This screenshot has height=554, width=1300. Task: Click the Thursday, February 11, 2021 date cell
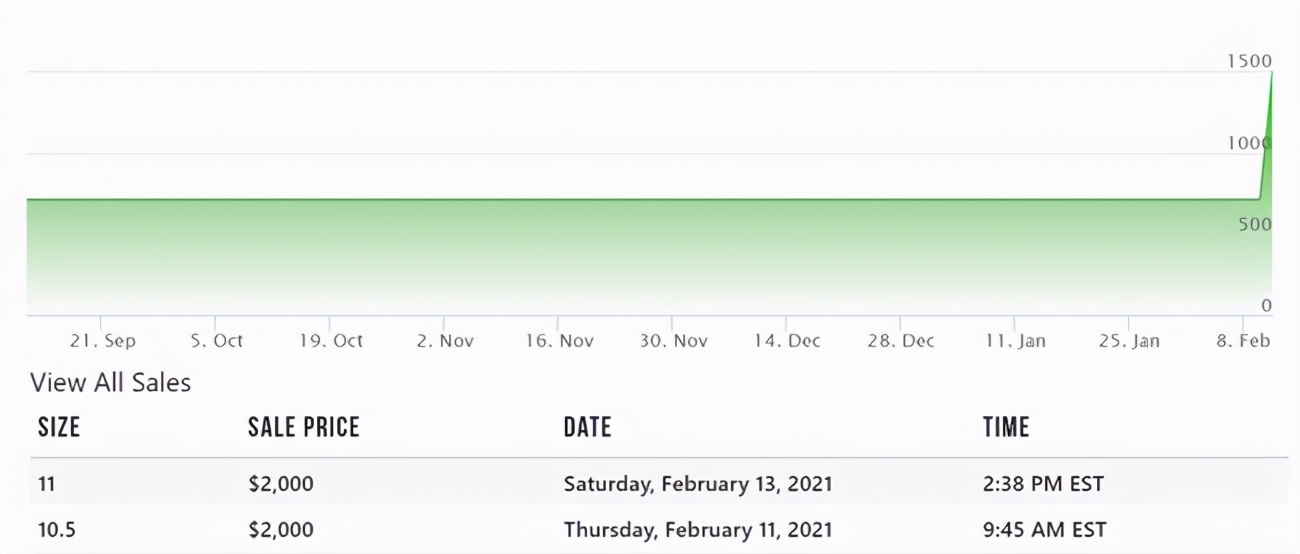(x=696, y=530)
